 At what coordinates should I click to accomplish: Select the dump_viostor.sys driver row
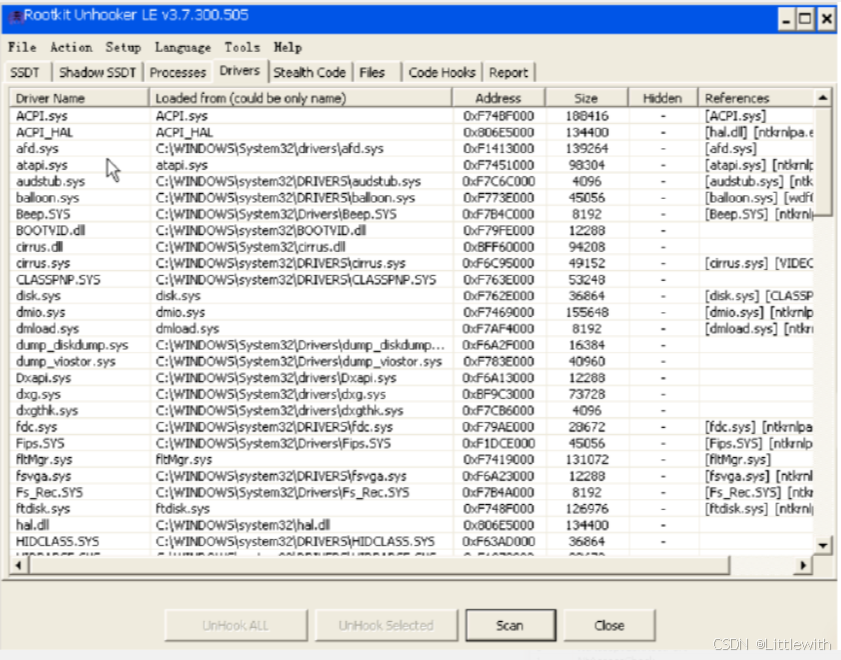(411, 361)
